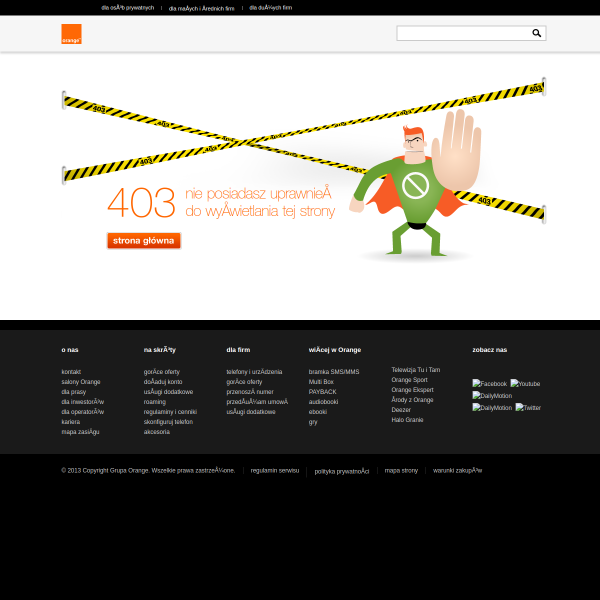Screen dimensions: 600x600
Task: Open the Youtube social icon link
Action: pos(525,383)
